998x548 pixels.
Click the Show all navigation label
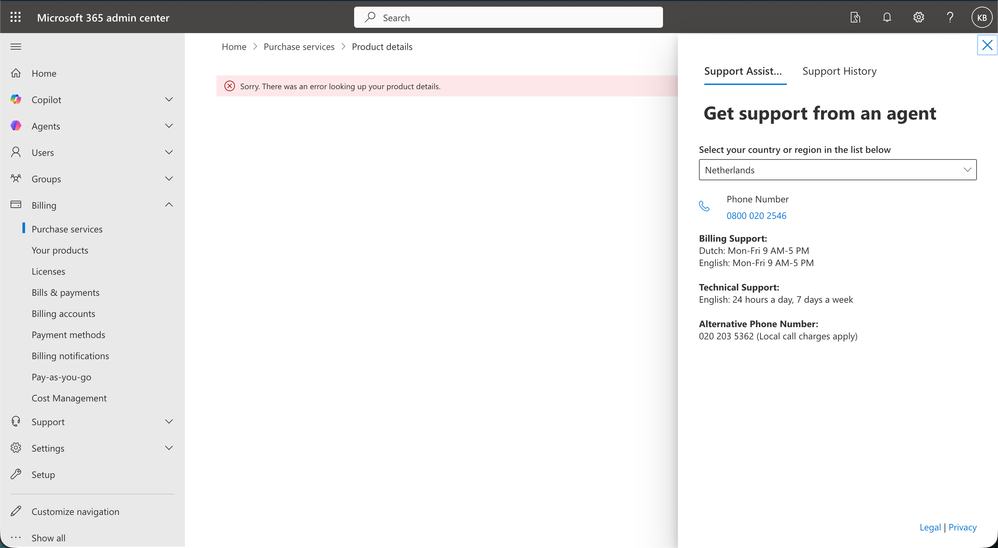(48, 538)
